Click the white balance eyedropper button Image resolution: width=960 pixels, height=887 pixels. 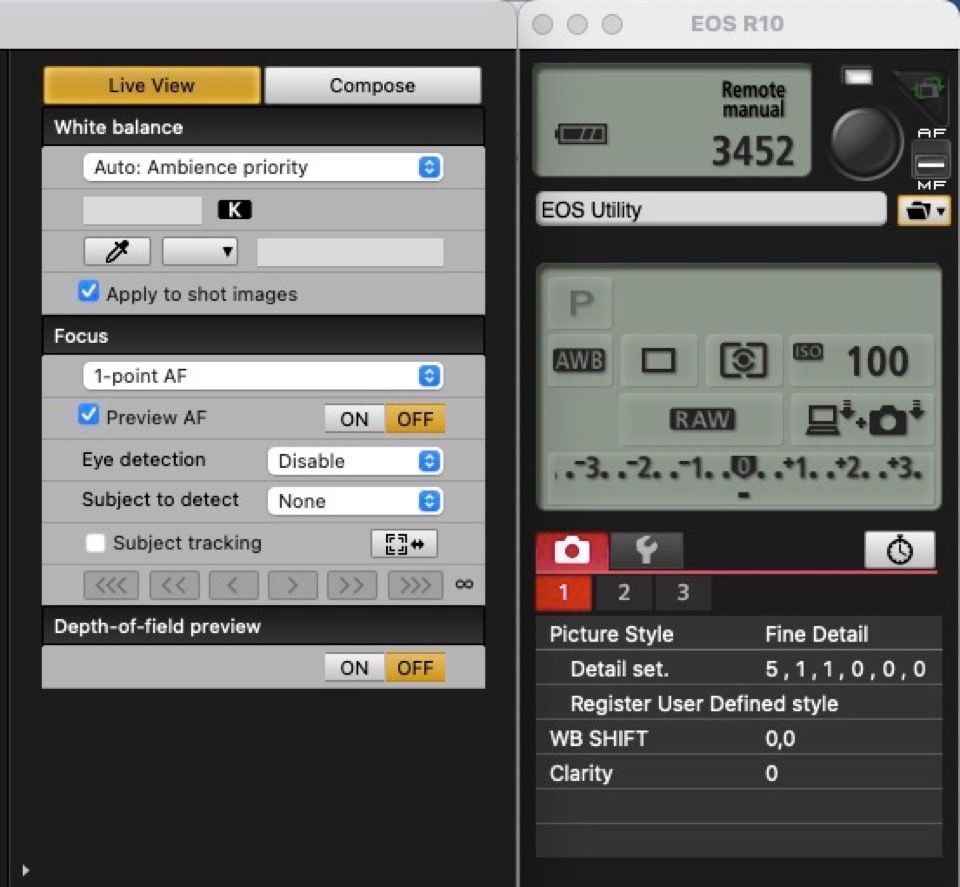[x=117, y=251]
